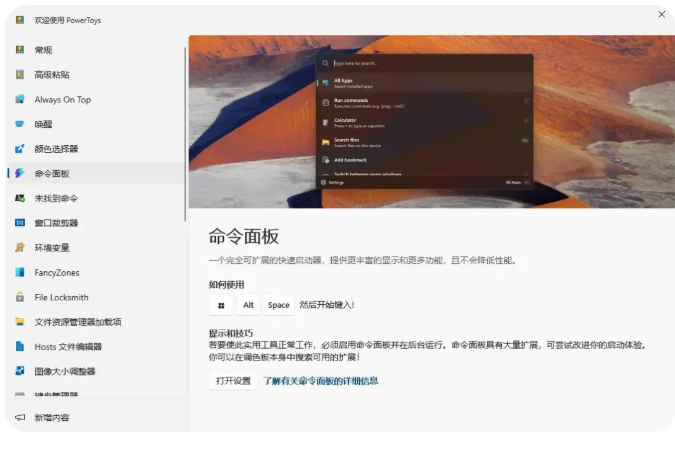The height and width of the screenshot is (450, 675).
Task: Open the 唤醒 coffee cup icon
Action: point(20,124)
